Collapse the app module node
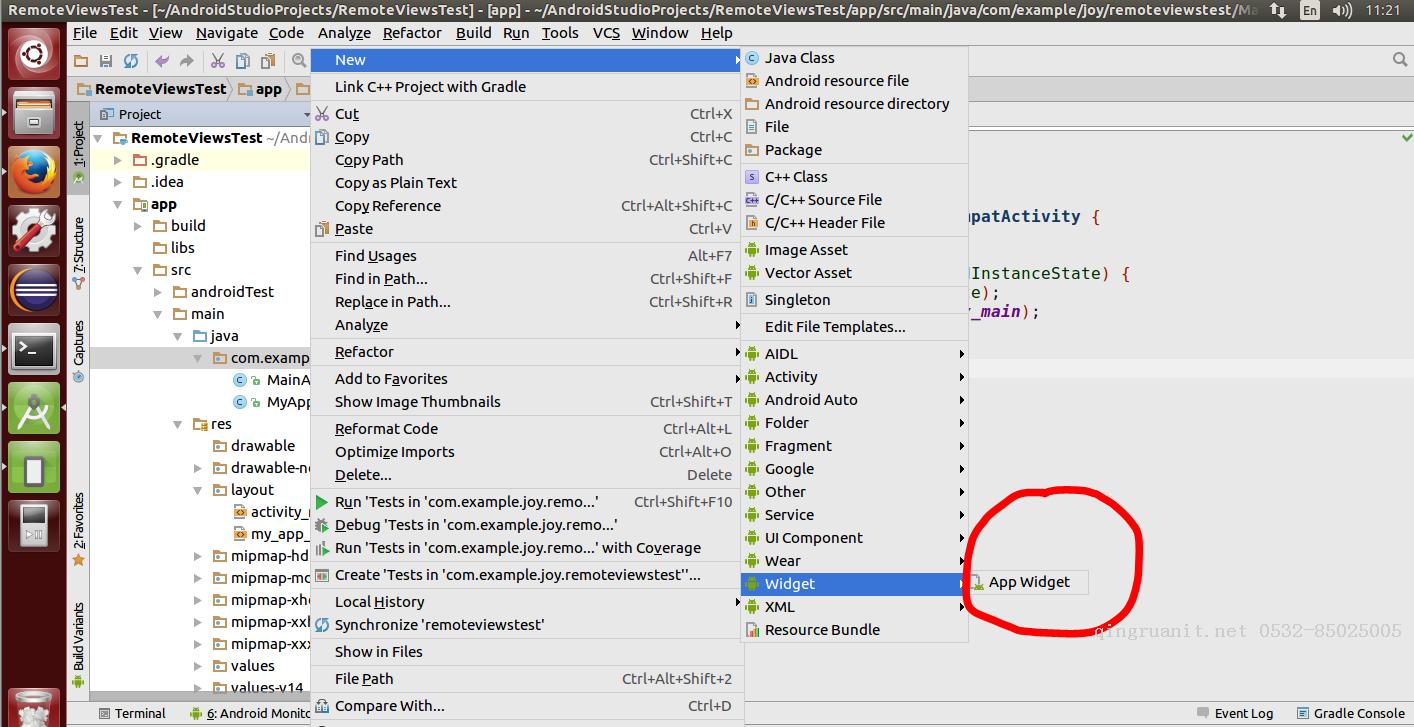 117,204
